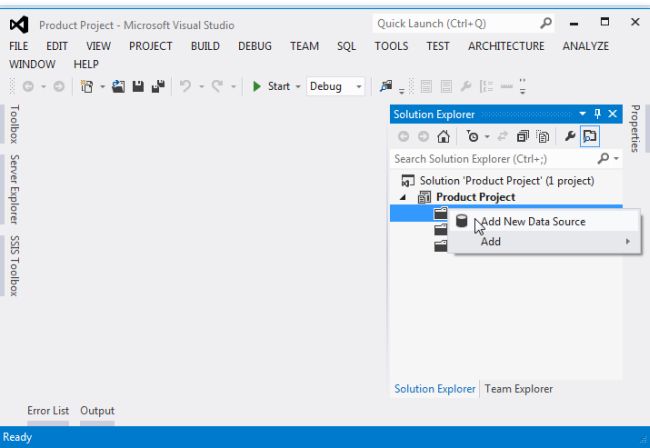Open the Redo history dropdown arrow

(x=233, y=87)
